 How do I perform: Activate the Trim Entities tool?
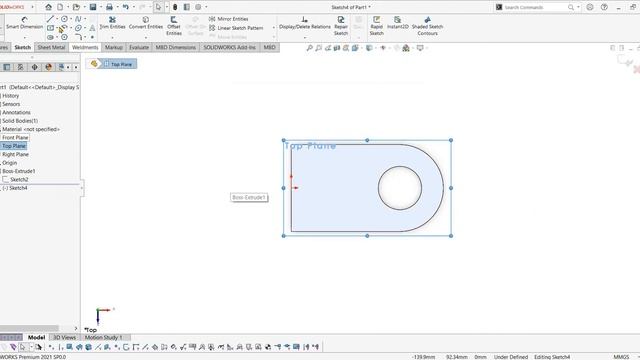(x=112, y=23)
